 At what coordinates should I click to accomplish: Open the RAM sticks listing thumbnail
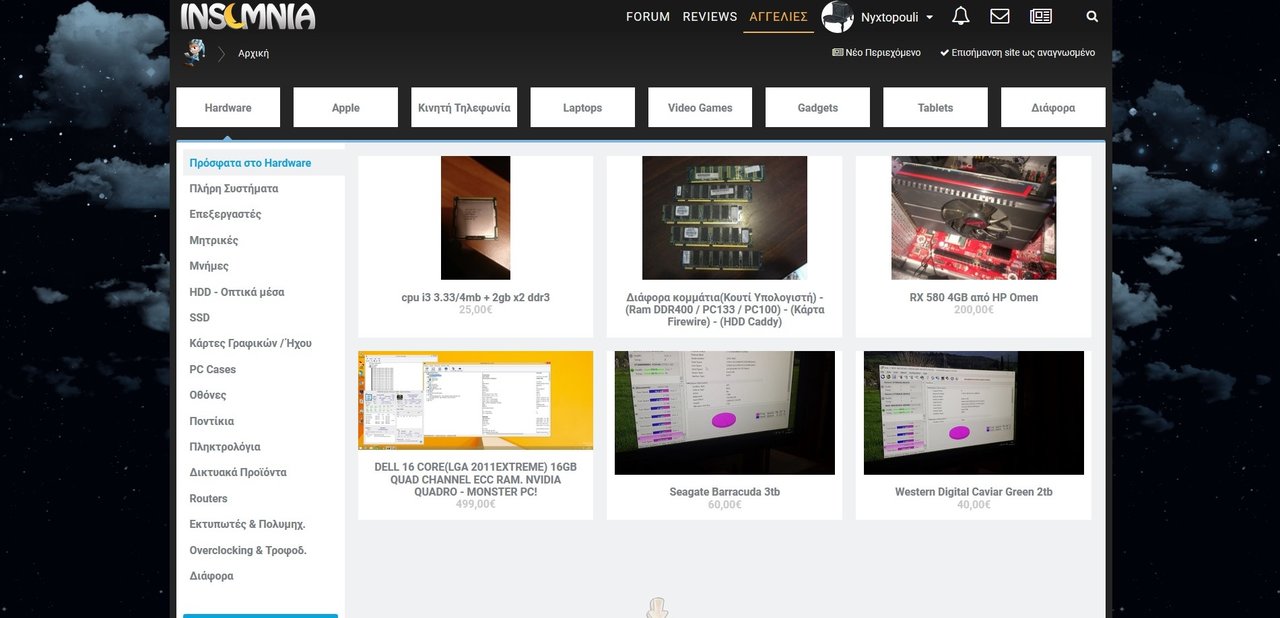[724, 218]
